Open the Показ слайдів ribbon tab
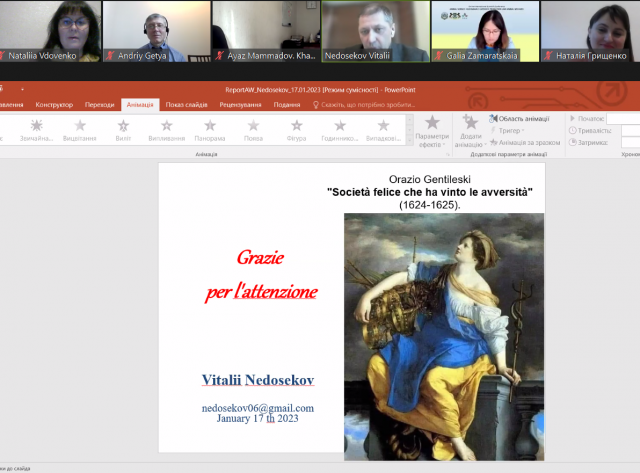Screen dimensions: 640x473 (187, 105)
